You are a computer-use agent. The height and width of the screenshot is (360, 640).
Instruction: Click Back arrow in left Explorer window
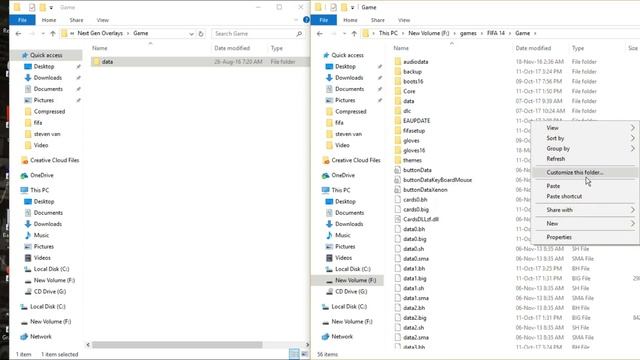[18, 33]
